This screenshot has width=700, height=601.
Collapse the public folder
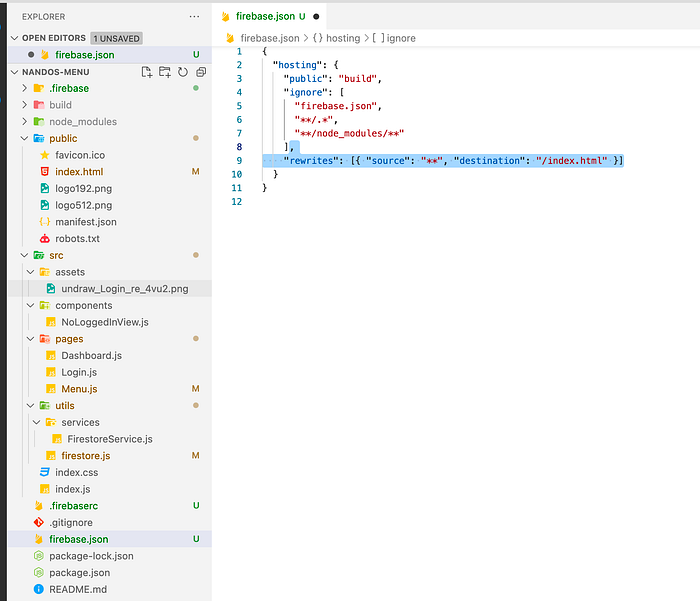pos(25,138)
